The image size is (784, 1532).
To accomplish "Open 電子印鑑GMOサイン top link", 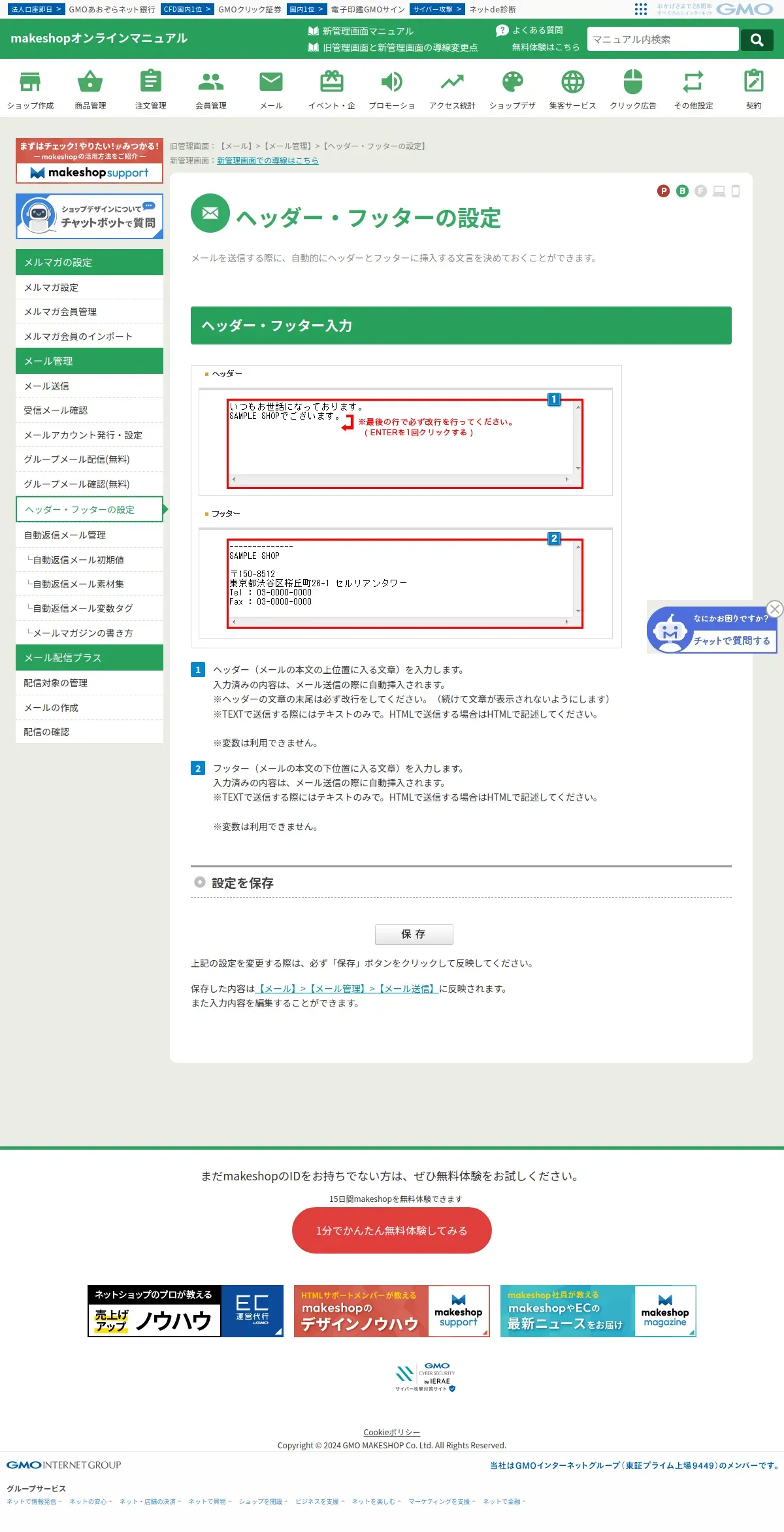I will 368,10.
